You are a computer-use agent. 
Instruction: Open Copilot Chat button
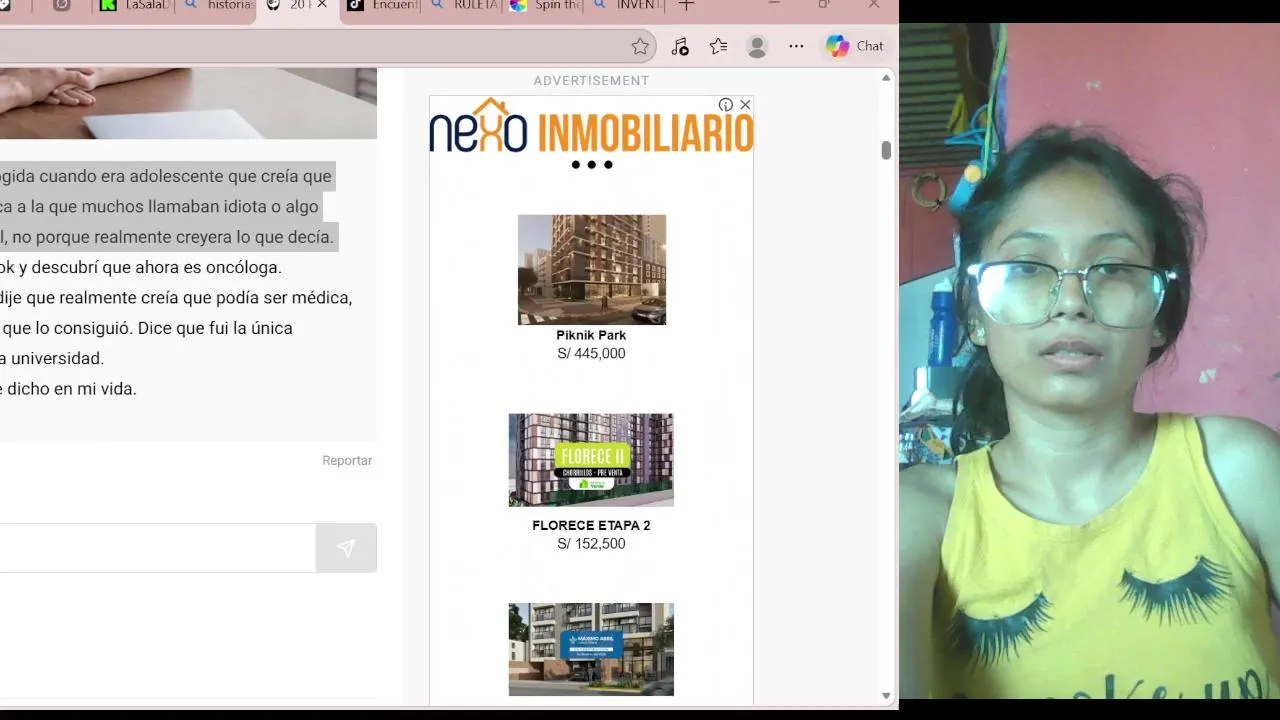855,46
